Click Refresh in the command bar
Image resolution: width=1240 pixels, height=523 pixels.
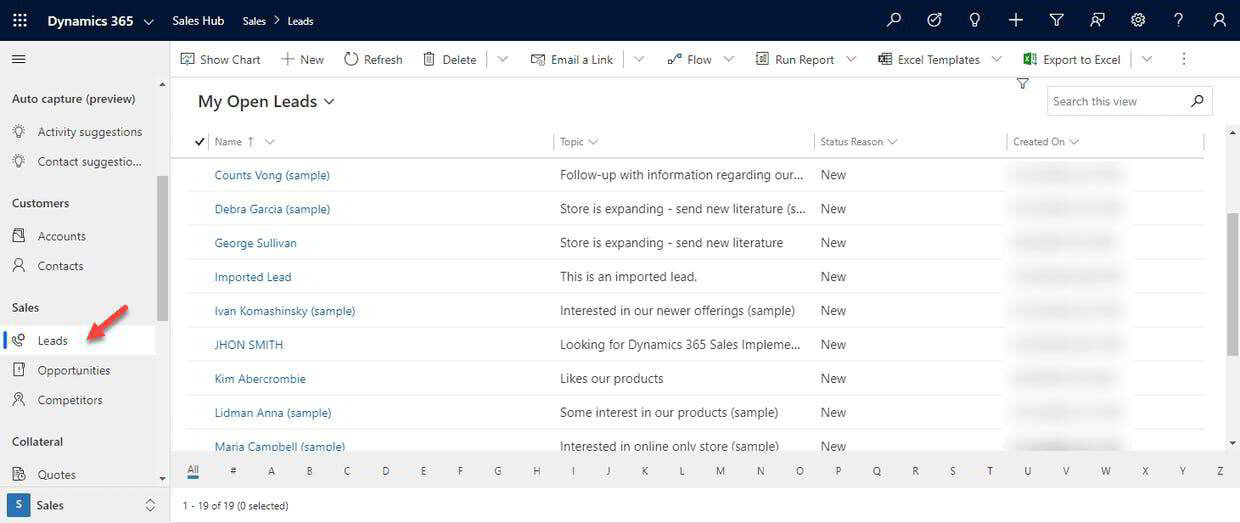coord(373,59)
